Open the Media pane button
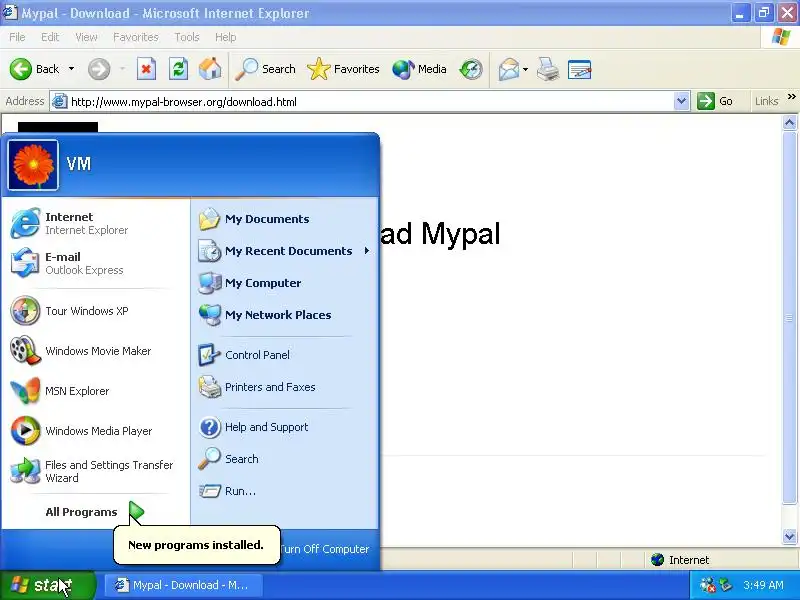This screenshot has height=600, width=800. click(x=419, y=69)
